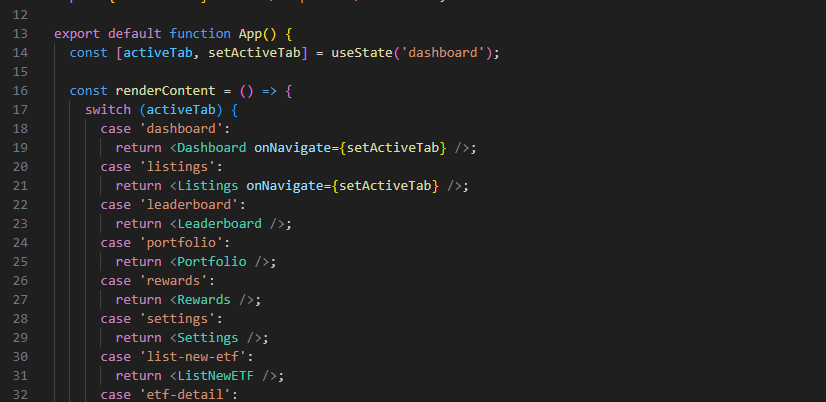Click the return keyword on line 23
The height and width of the screenshot is (402, 826).
coord(139,223)
